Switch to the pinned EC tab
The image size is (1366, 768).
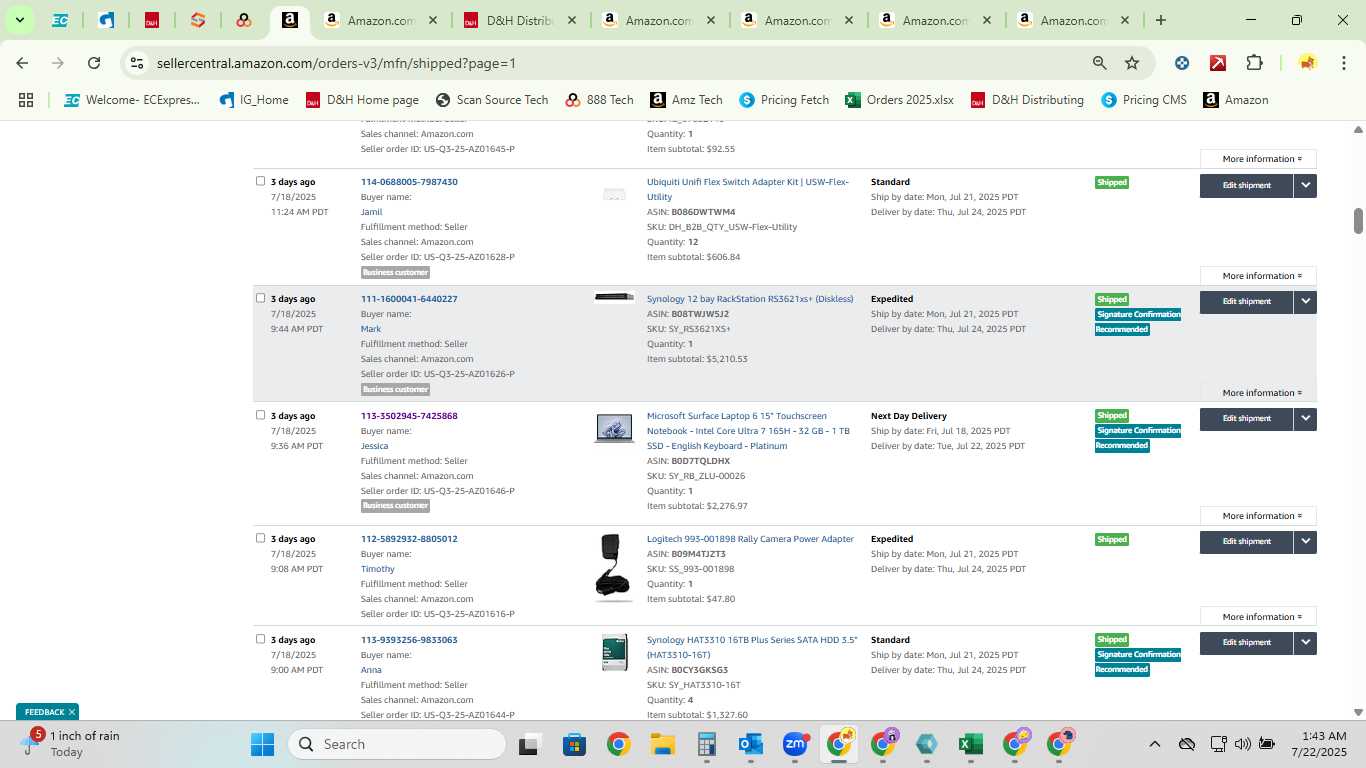[60, 20]
